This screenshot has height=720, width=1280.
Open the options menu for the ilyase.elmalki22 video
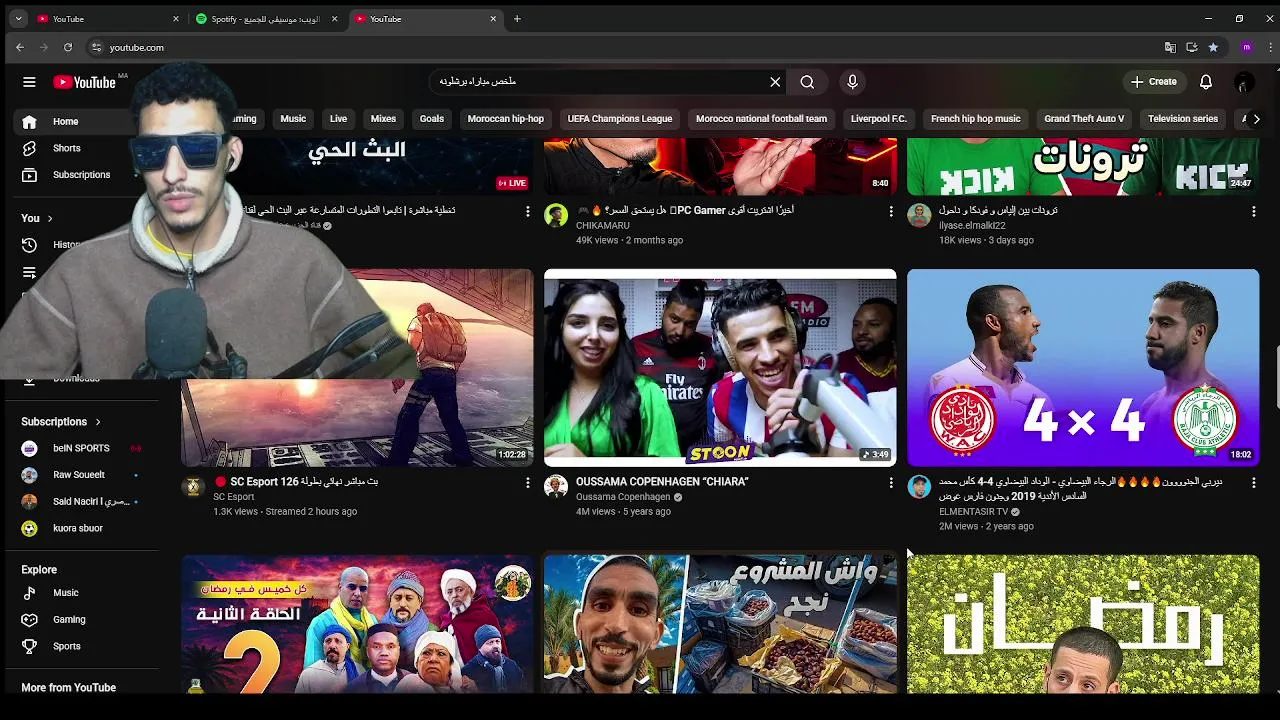pos(1254,212)
